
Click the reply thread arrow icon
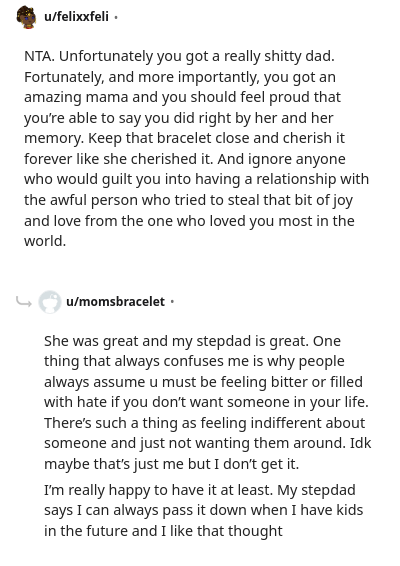[x=24, y=301]
